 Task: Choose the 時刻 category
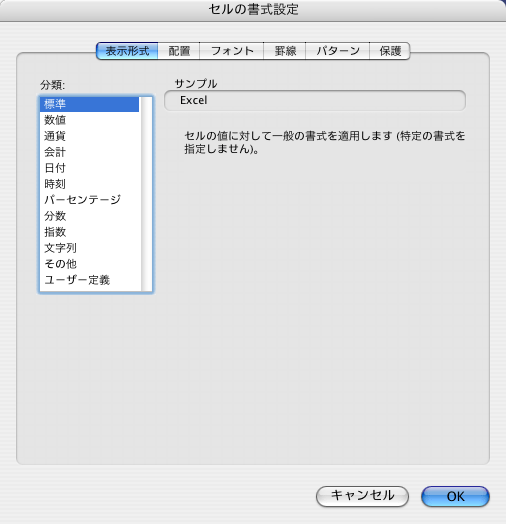point(90,184)
